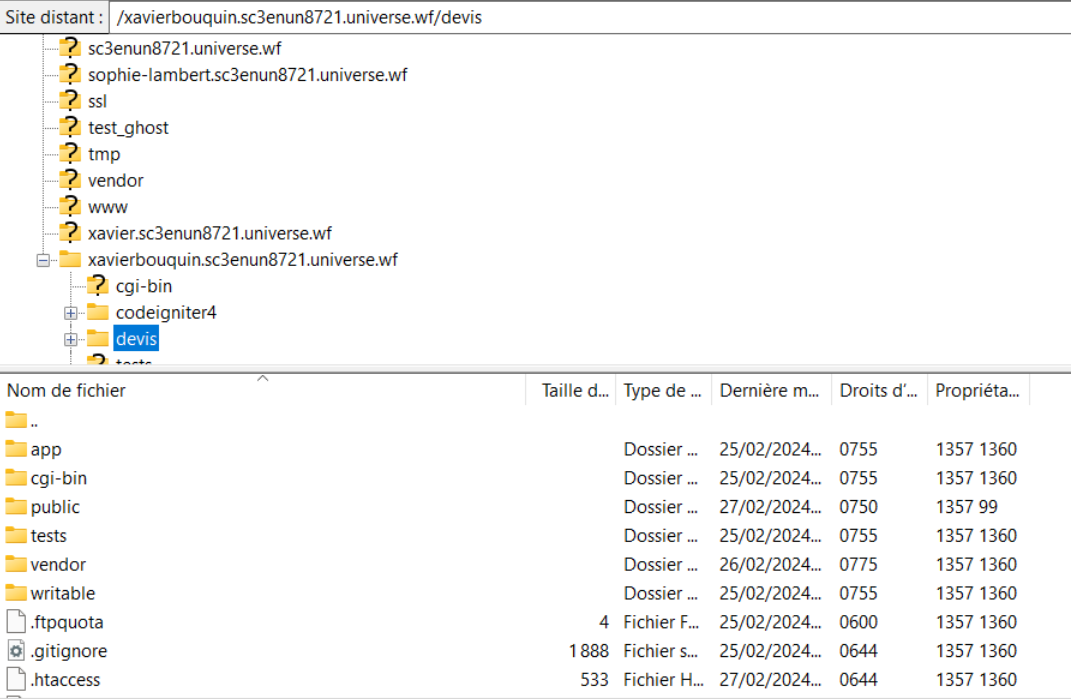The image size is (1071, 699).
Task: Click the writable folder icon
Action: 15,593
